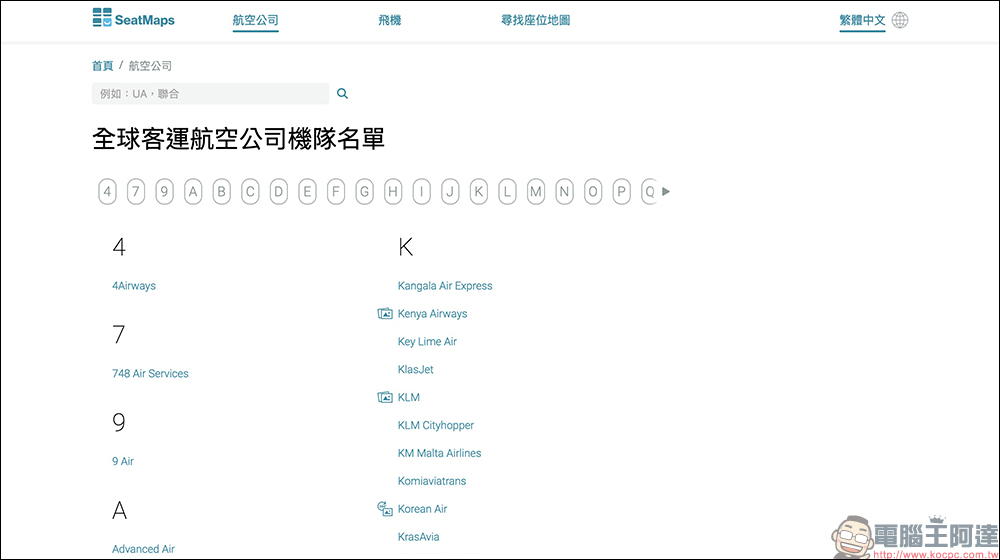Select letter K filter pill
Screen dimensions: 1000x560
[x=479, y=191]
